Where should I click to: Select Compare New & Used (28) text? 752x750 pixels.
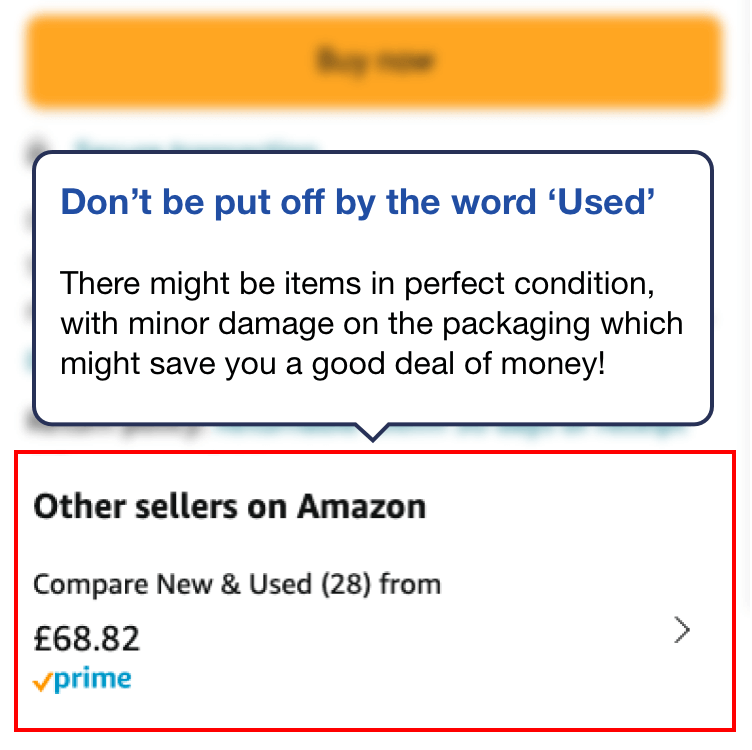236,584
